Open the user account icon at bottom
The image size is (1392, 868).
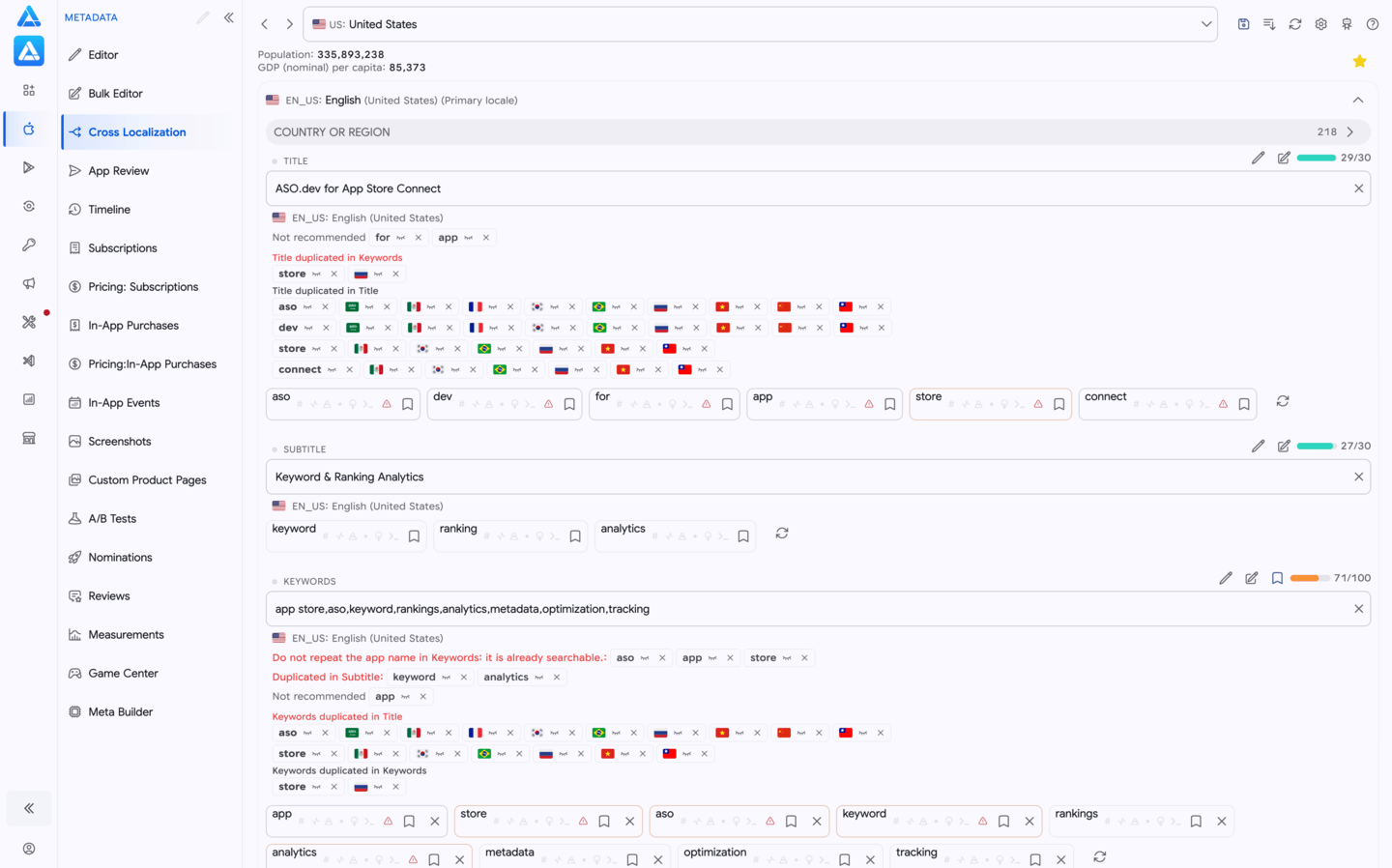[x=29, y=849]
